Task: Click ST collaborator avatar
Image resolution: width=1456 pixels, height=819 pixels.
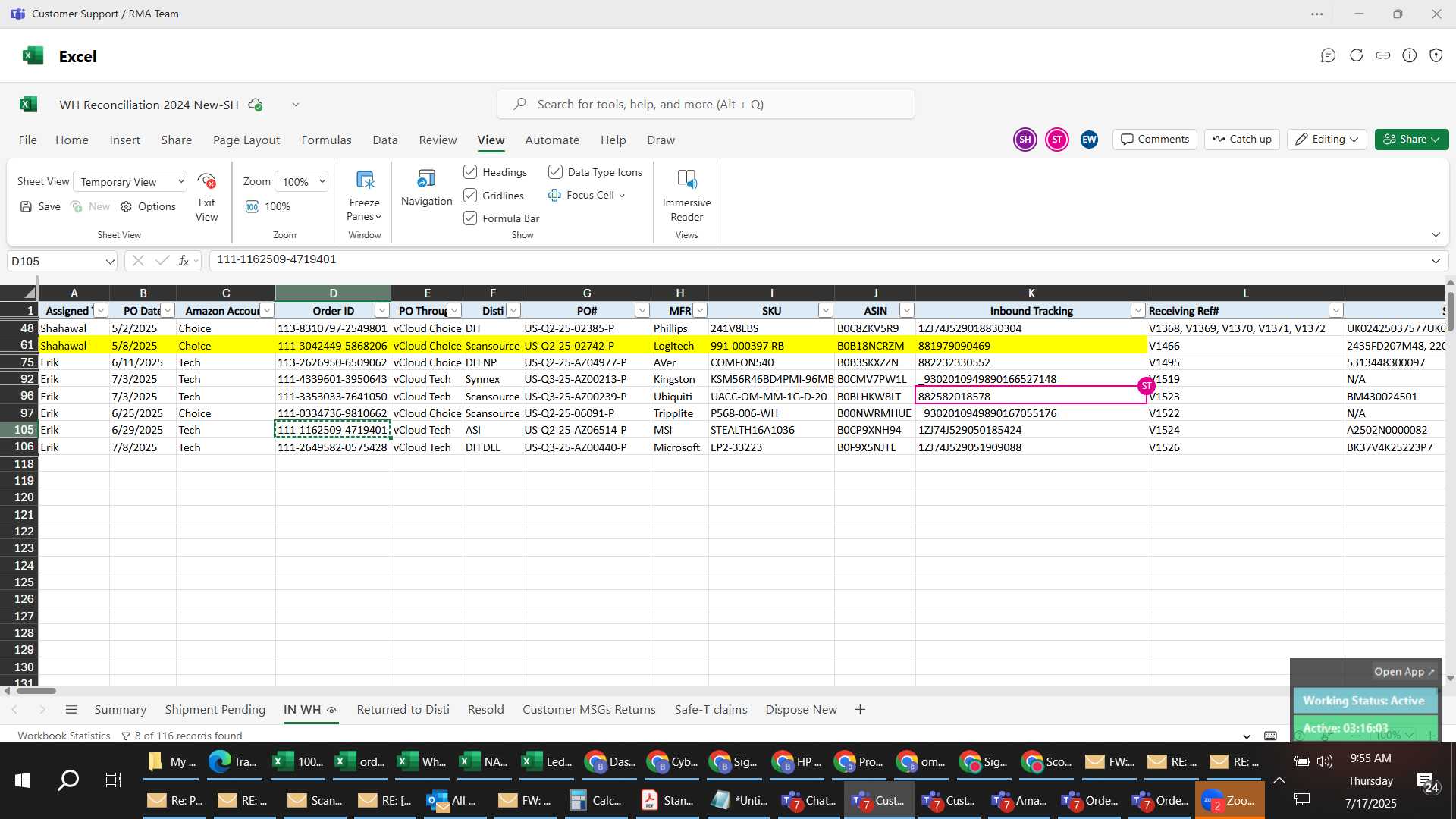Action: pos(1057,140)
